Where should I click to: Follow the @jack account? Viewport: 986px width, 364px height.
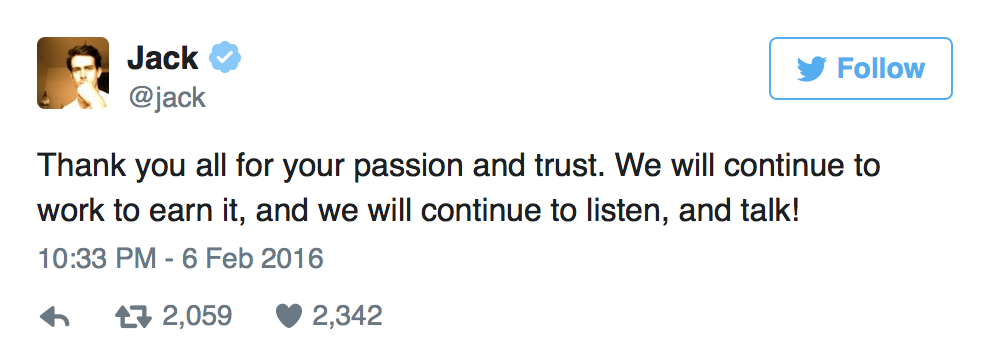coord(860,69)
